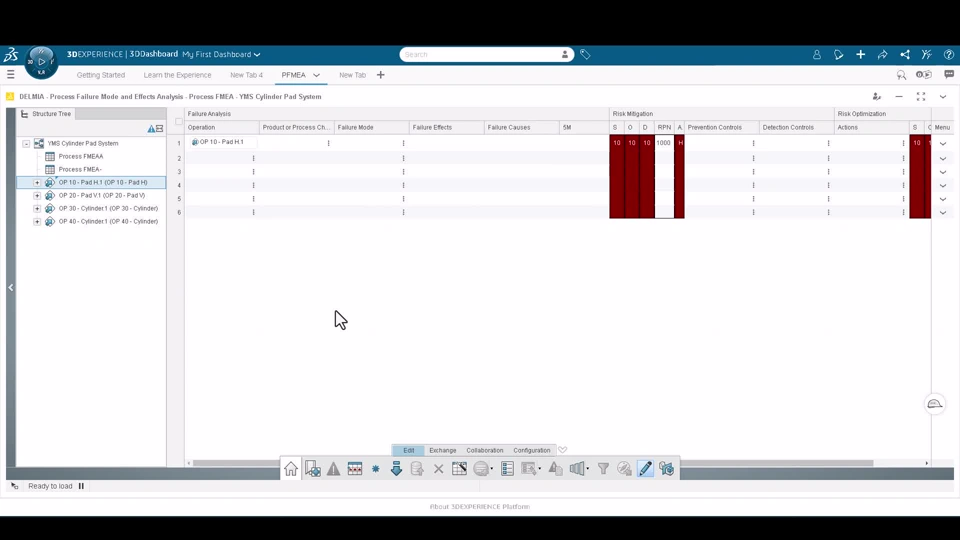Image resolution: width=960 pixels, height=540 pixels.
Task: Click the helmet assistant icon at right
Action: coord(935,403)
